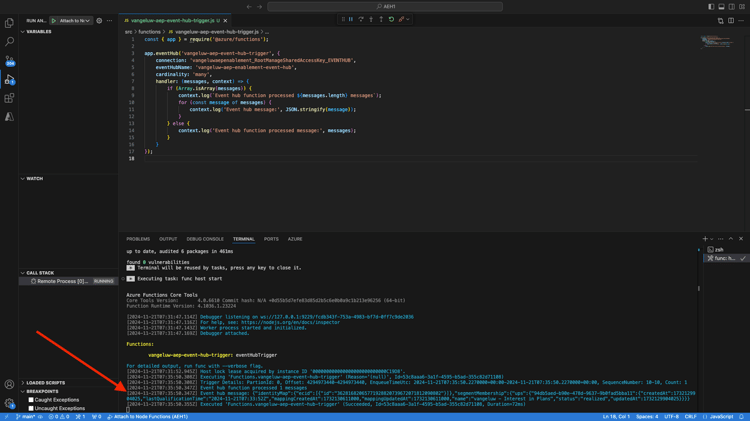This screenshot has width=750, height=421.
Task: Open the Extensions view
Action: (10, 98)
